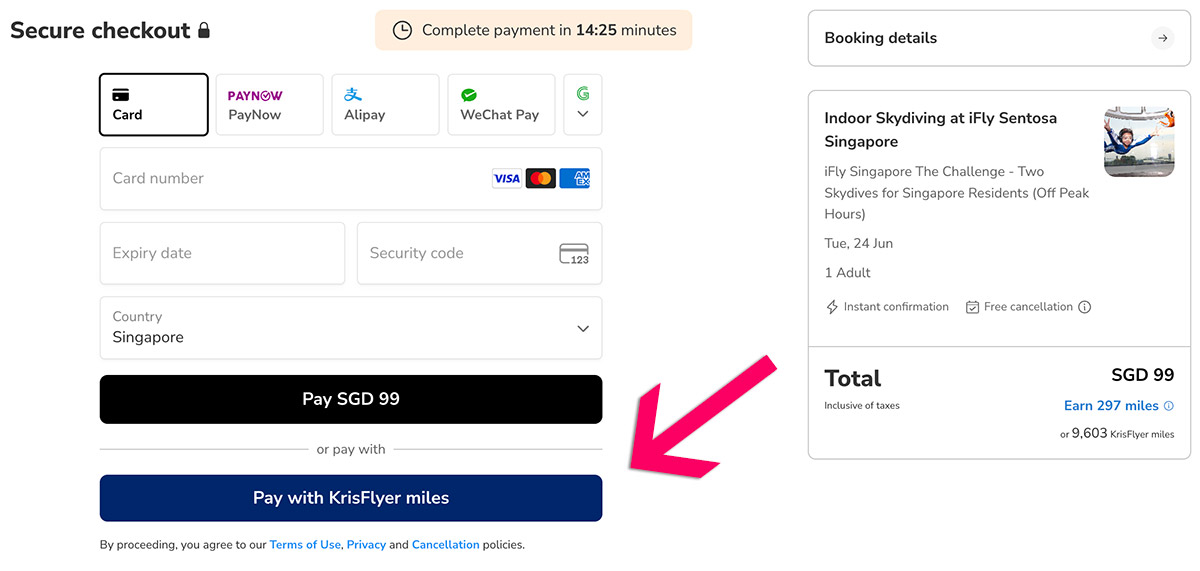Click the iFly Sentosa activity thumbnail

(x=1139, y=142)
